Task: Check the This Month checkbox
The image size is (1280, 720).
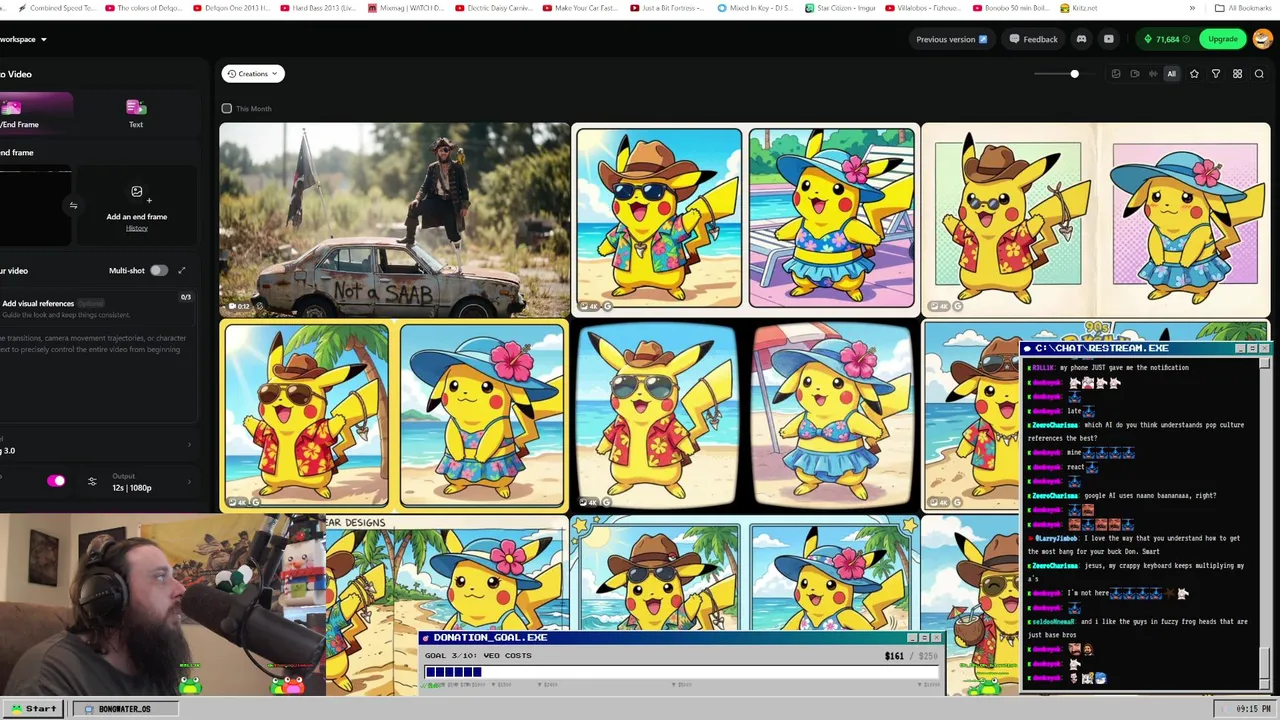Action: coord(227,108)
